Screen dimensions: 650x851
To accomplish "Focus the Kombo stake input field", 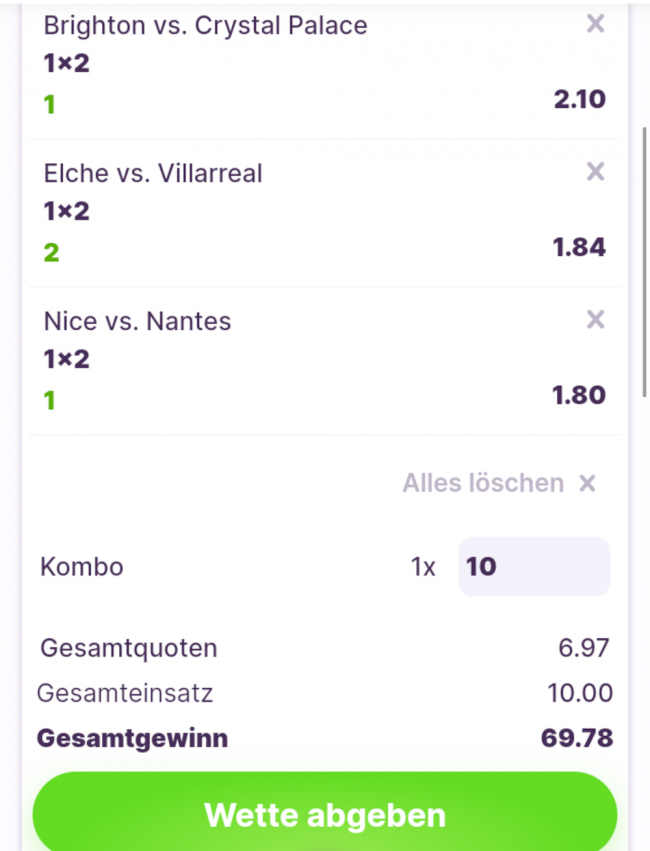I will [x=533, y=567].
